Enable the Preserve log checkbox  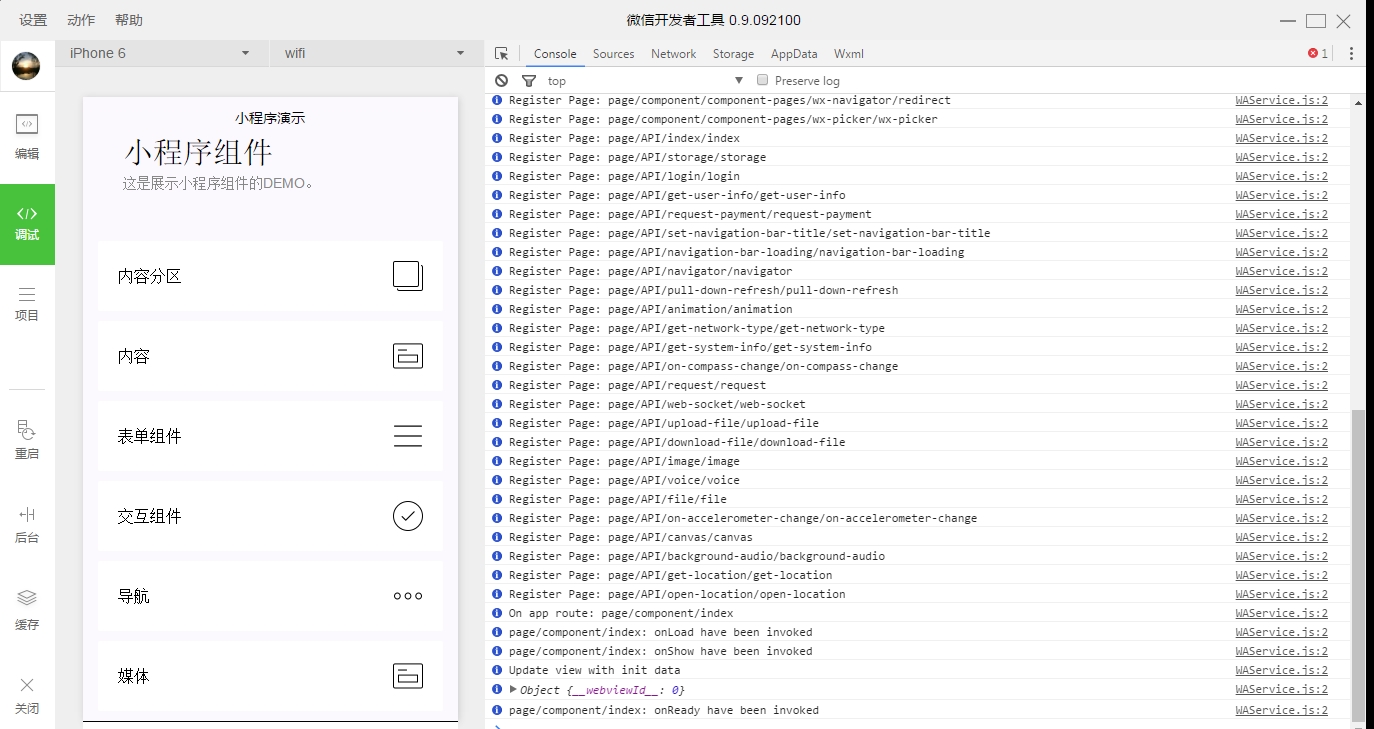click(762, 80)
